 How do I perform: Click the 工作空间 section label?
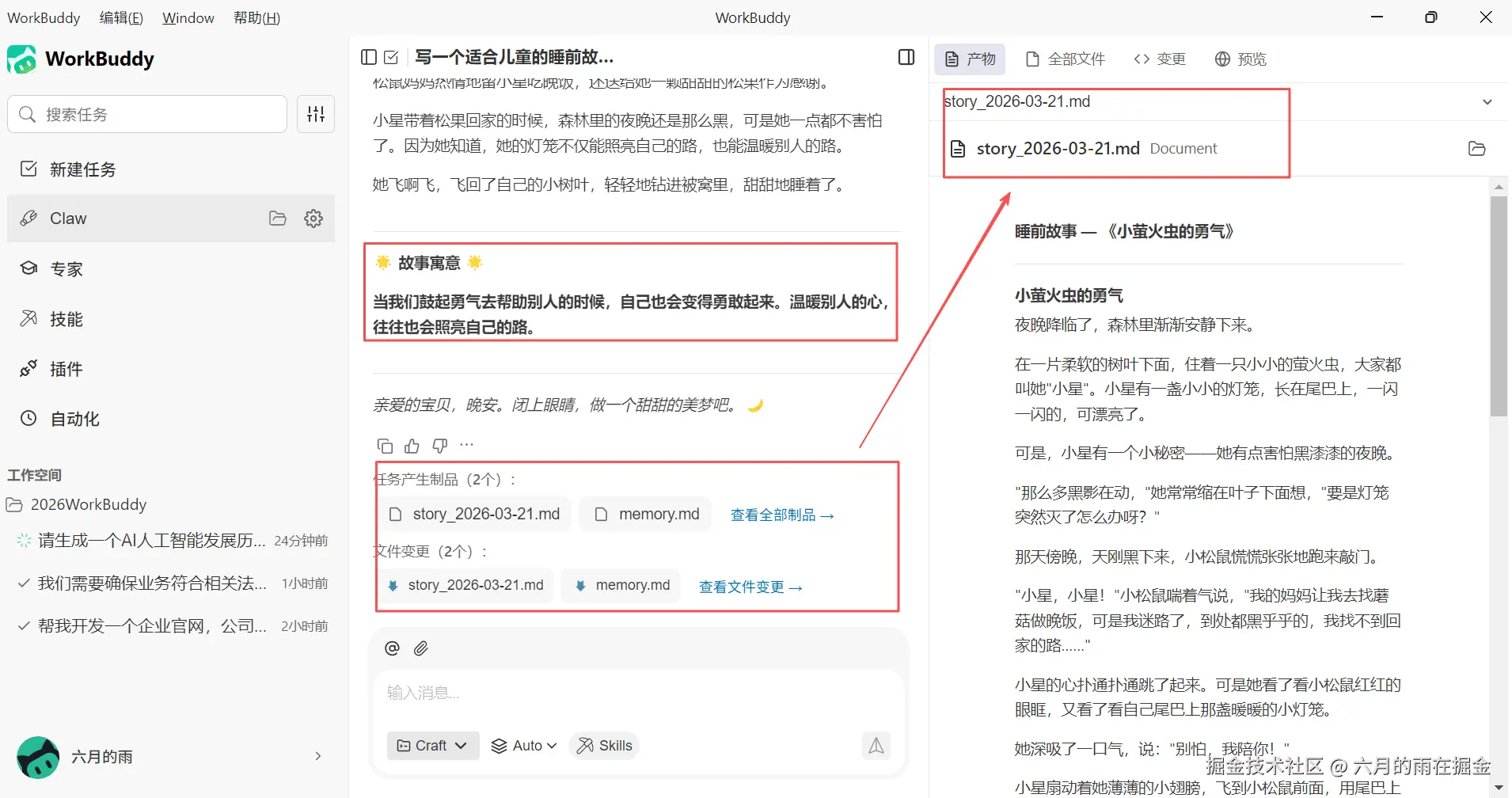coord(34,475)
